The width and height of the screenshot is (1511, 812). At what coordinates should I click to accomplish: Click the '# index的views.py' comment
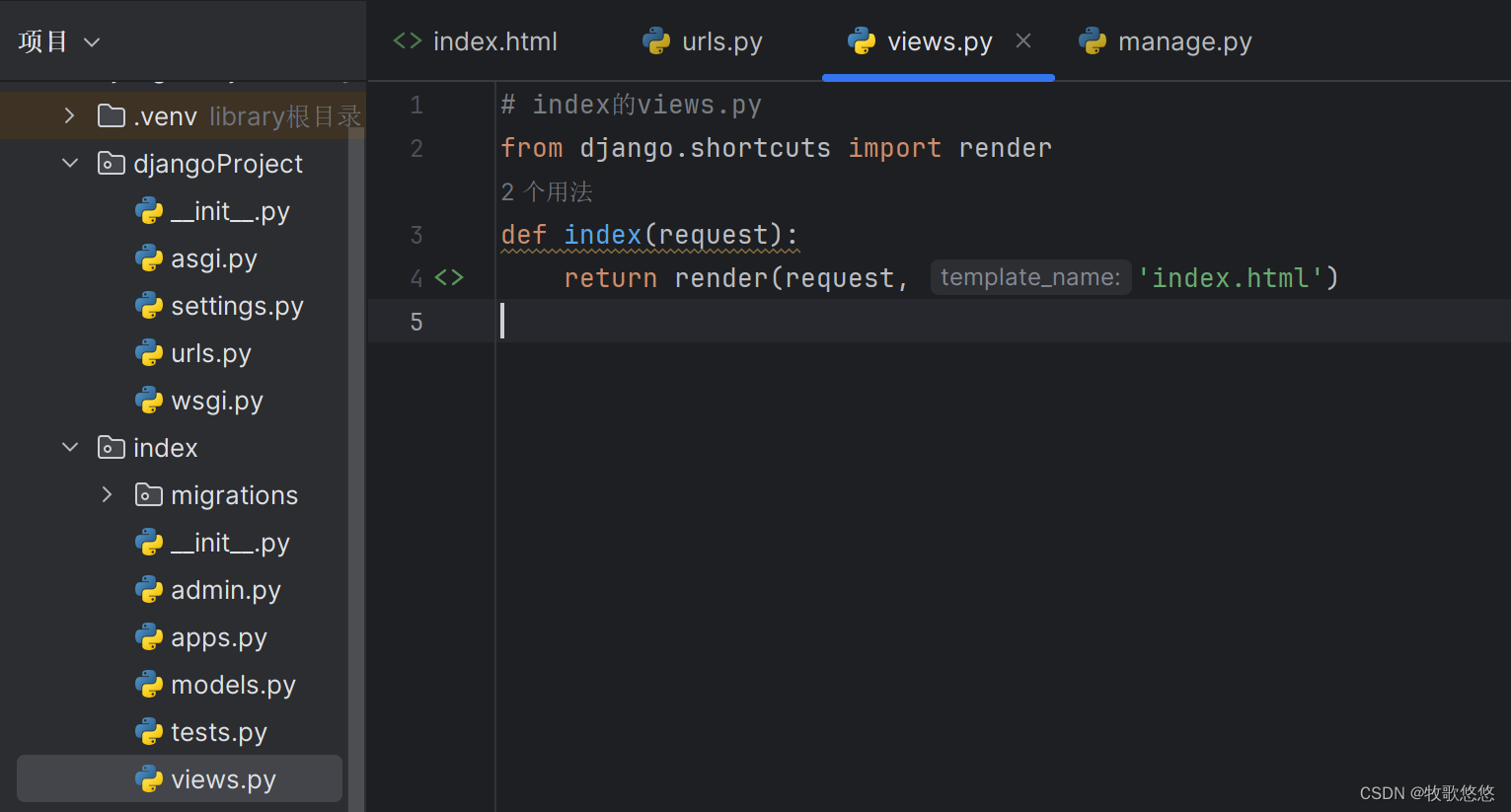click(632, 105)
